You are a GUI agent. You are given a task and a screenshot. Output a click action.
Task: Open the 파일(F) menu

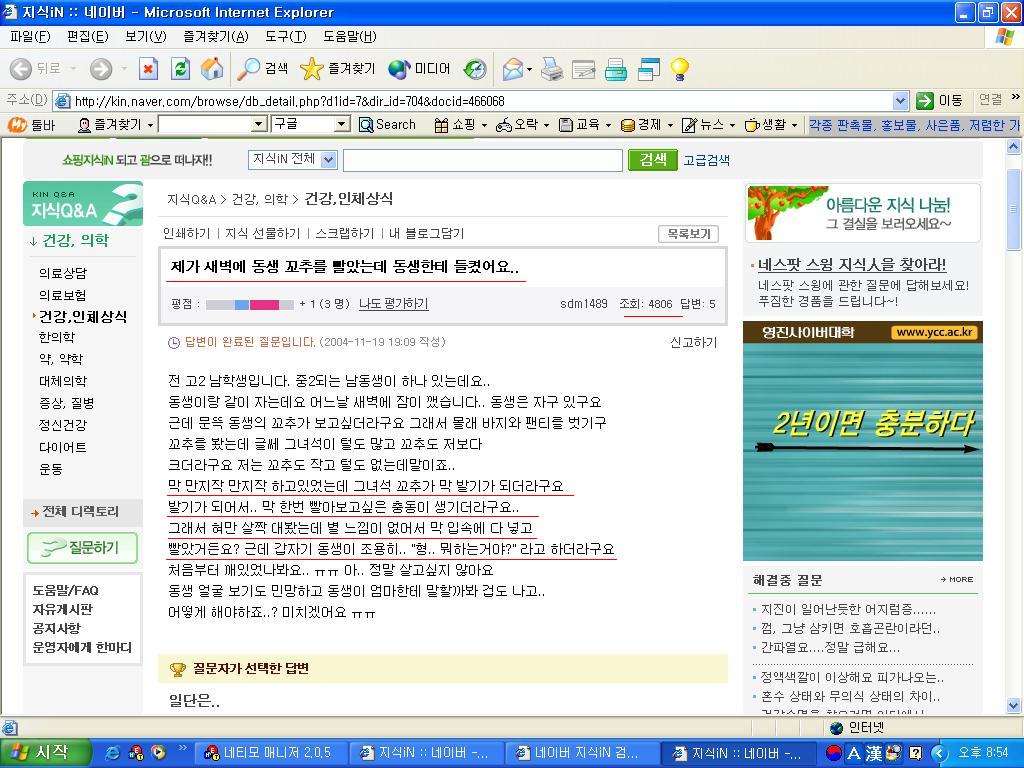tap(29, 37)
